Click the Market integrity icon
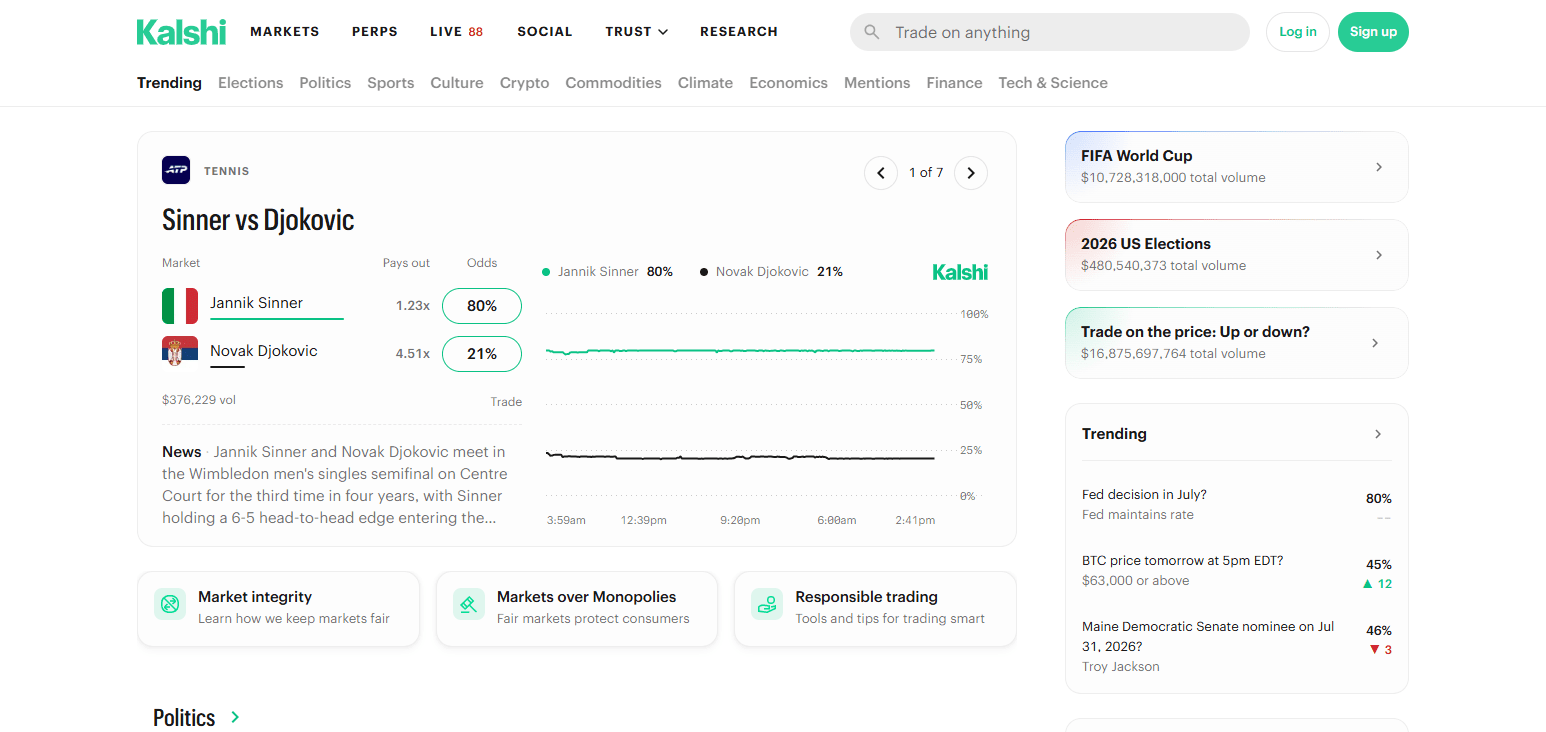Viewport: 1546px width, 732px height. pos(170,604)
